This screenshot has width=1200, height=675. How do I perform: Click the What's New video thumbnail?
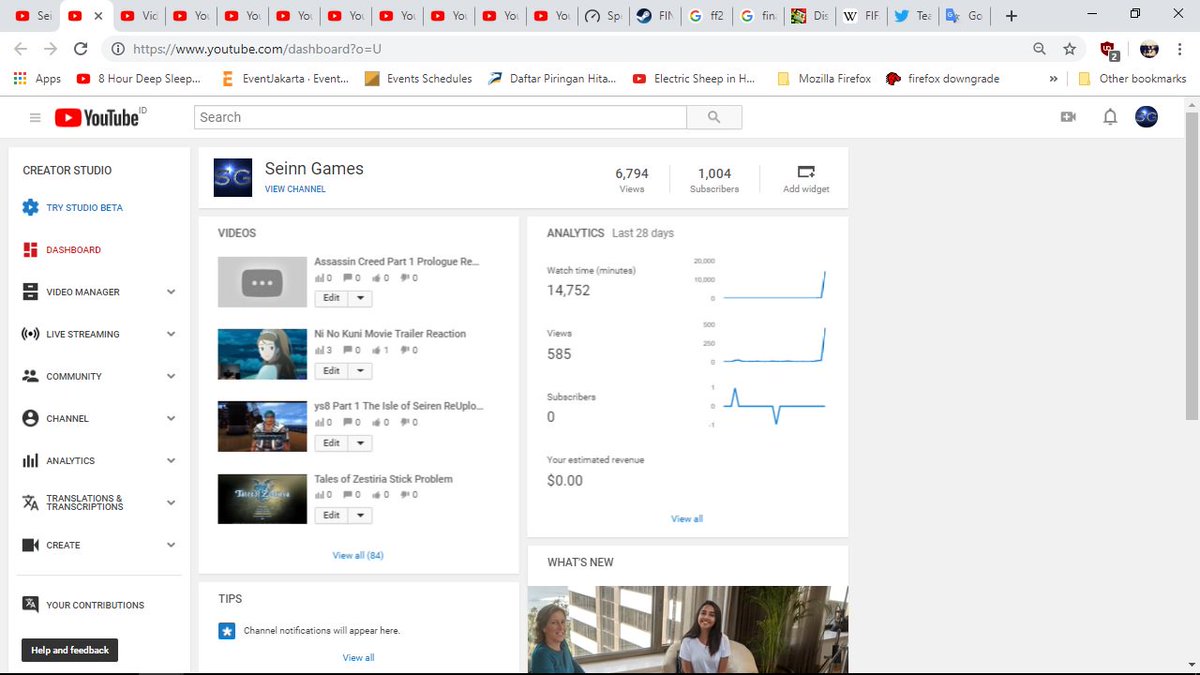coord(687,630)
